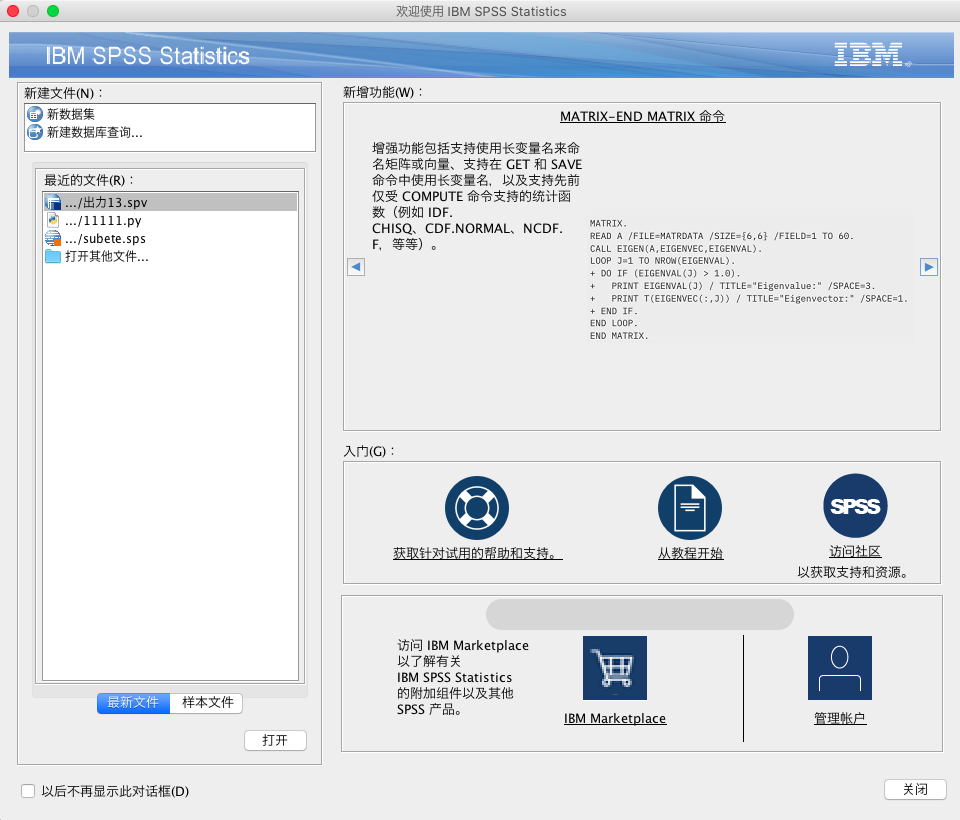Click the lifebuoy help and support icon
Image resolution: width=960 pixels, height=820 pixels.
(x=477, y=508)
